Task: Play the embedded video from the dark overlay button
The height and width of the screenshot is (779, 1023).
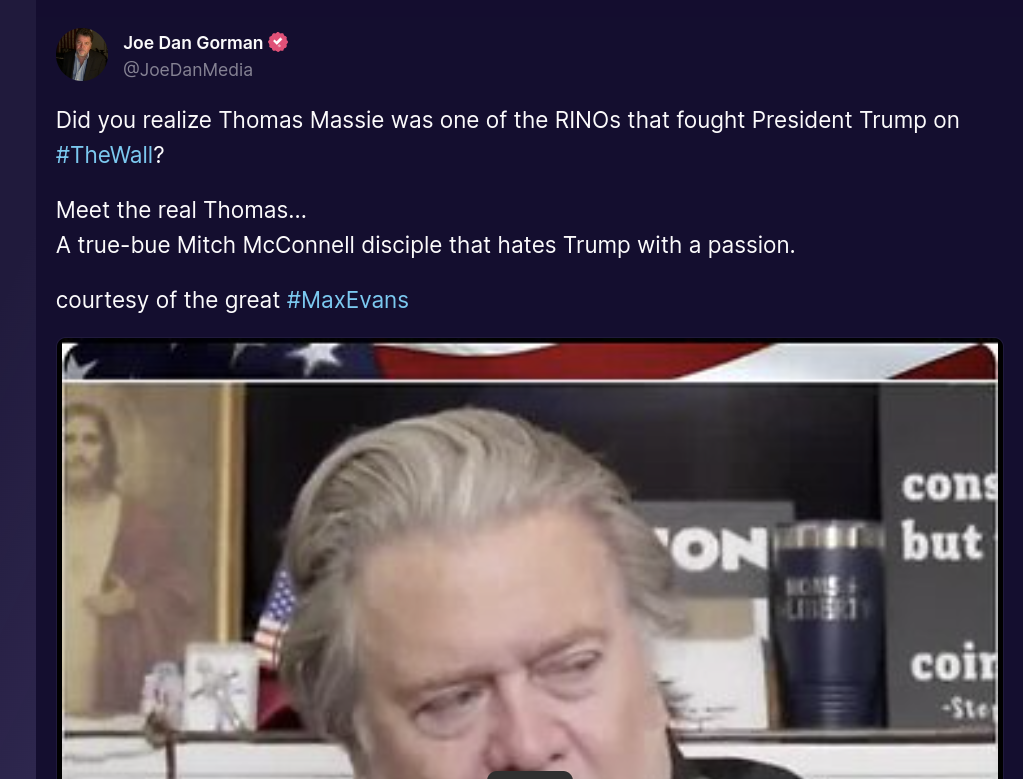Action: pyautogui.click(x=530, y=775)
